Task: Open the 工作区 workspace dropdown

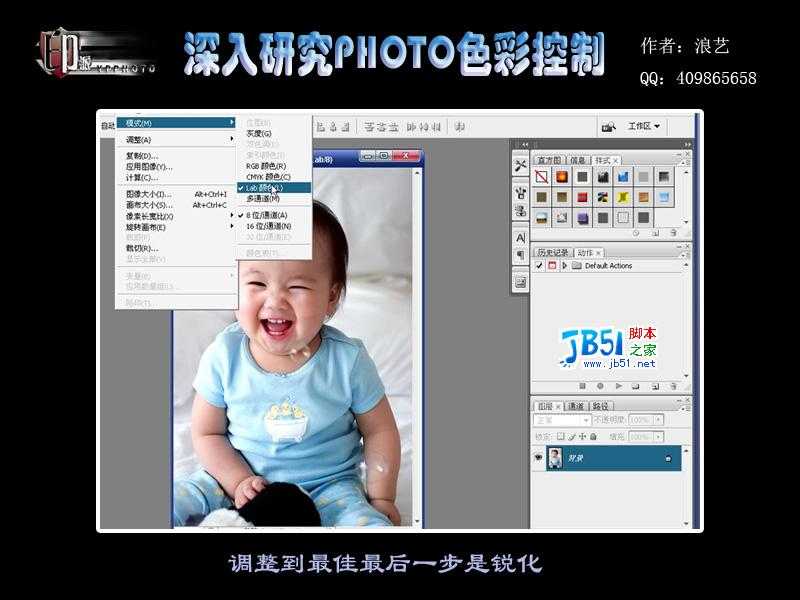Action: pyautogui.click(x=643, y=126)
